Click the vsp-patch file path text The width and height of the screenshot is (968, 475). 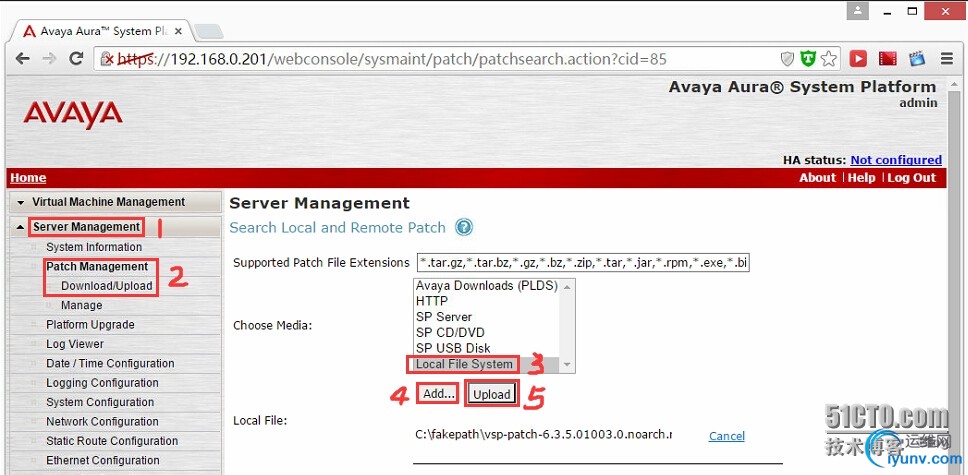point(543,435)
